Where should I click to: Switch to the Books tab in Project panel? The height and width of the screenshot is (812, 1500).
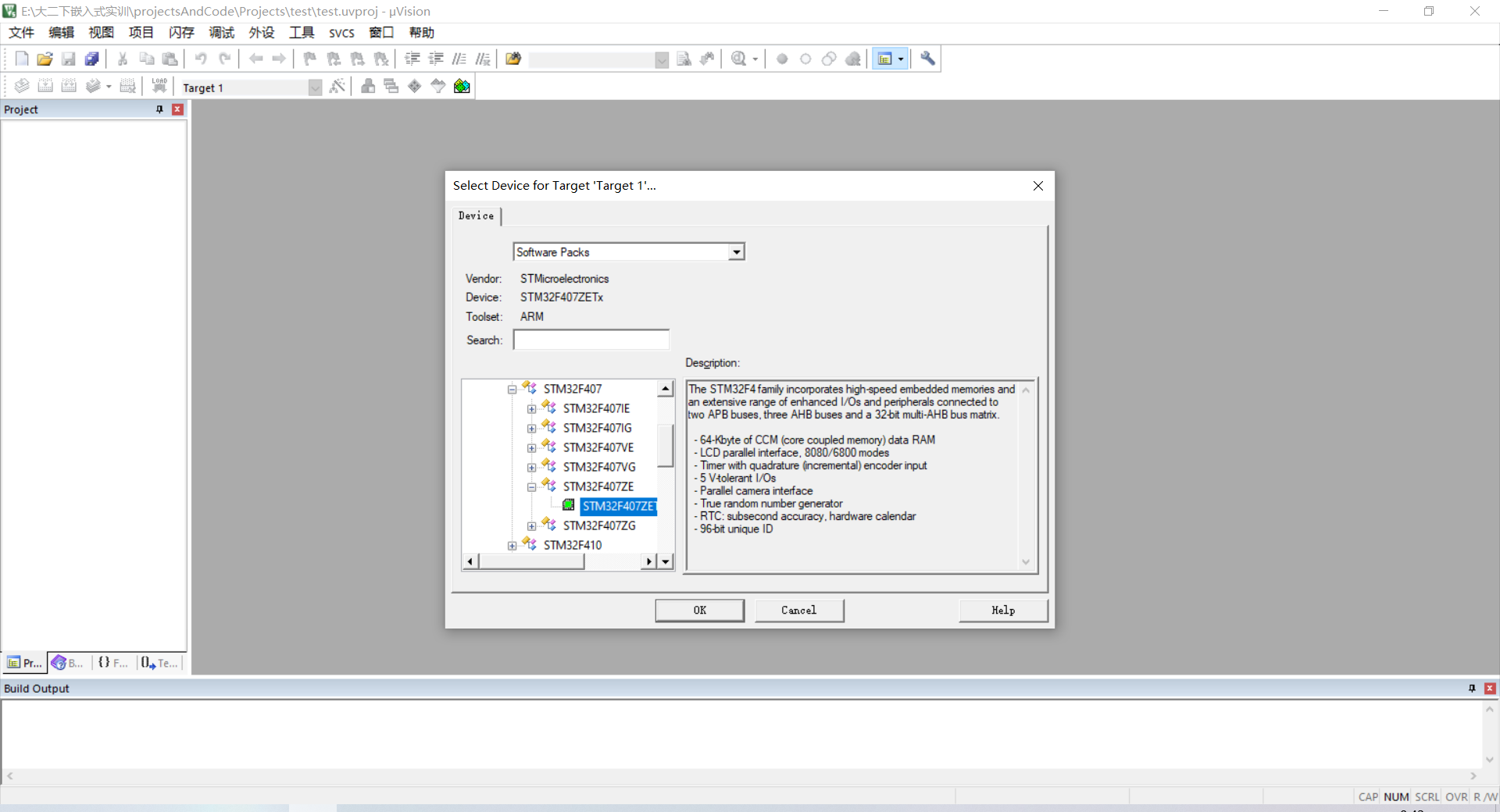[68, 663]
